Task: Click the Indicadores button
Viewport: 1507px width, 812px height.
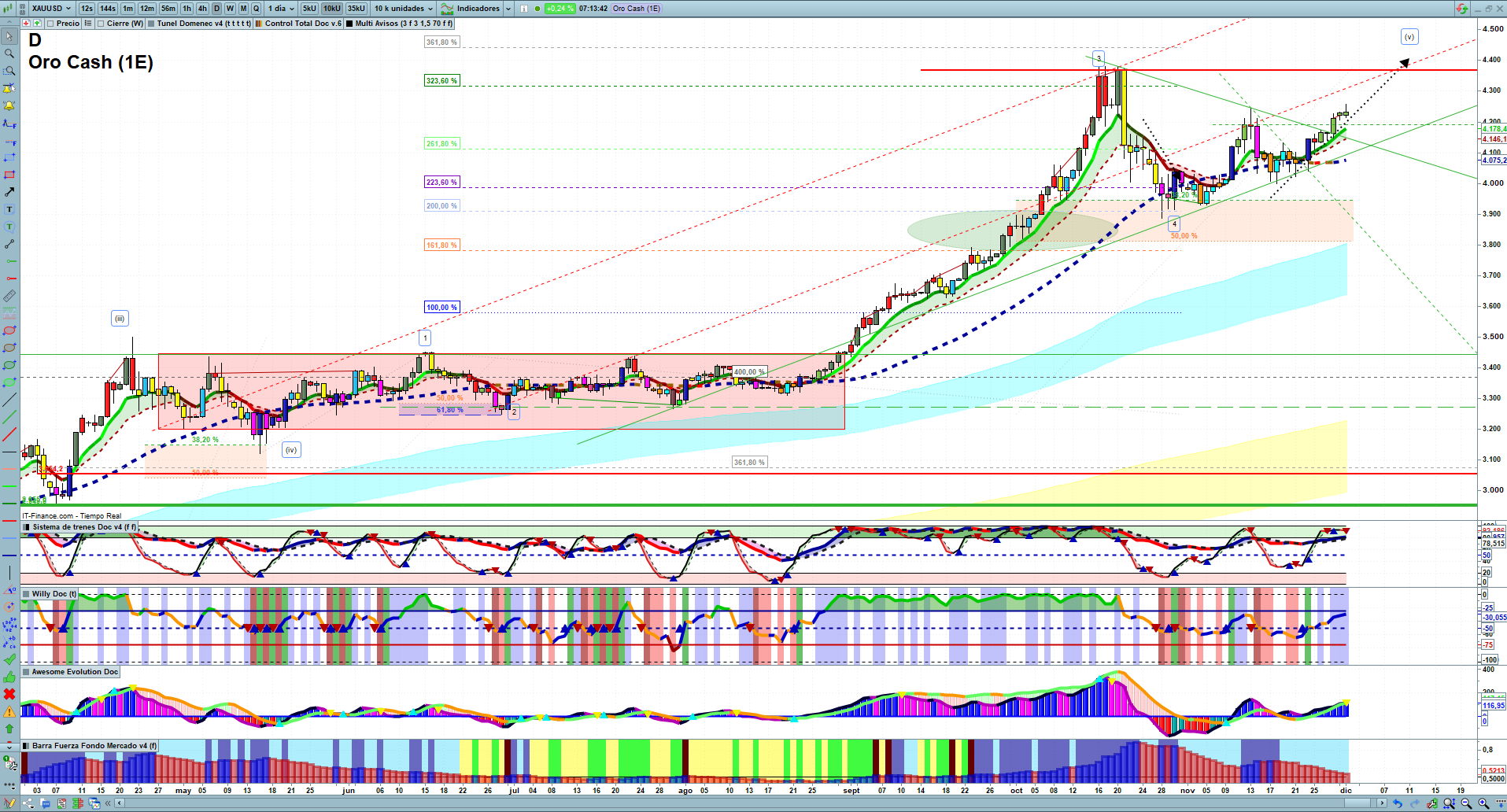Action: (x=471, y=9)
